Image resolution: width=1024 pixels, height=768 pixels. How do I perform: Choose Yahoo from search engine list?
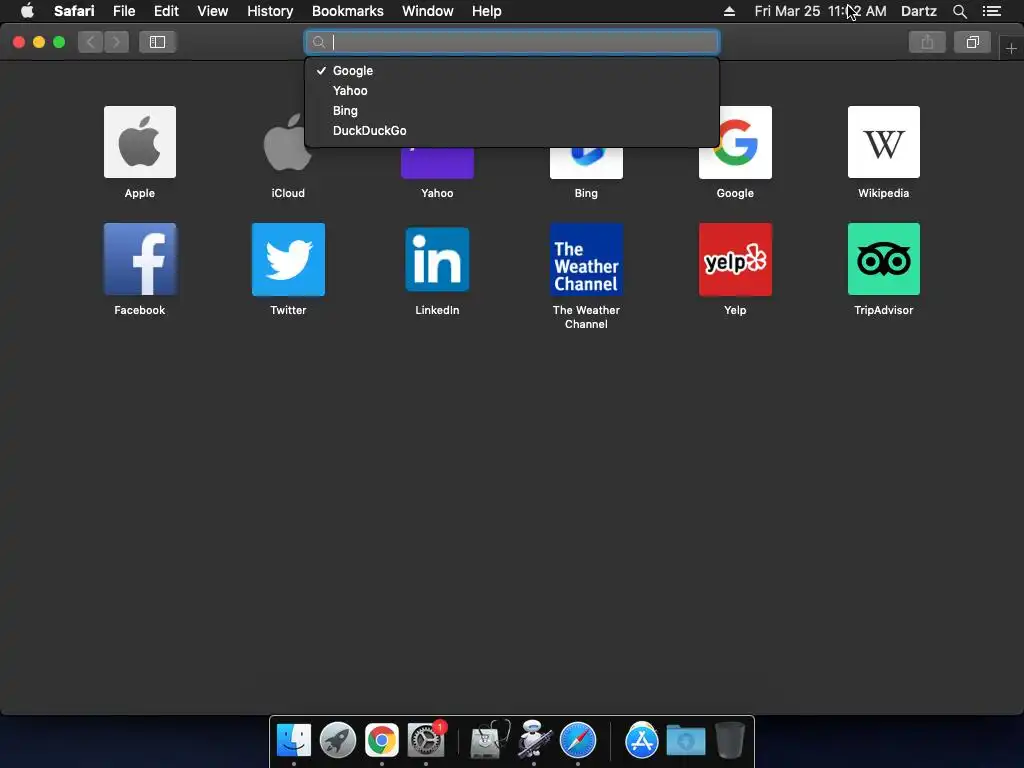point(512,91)
